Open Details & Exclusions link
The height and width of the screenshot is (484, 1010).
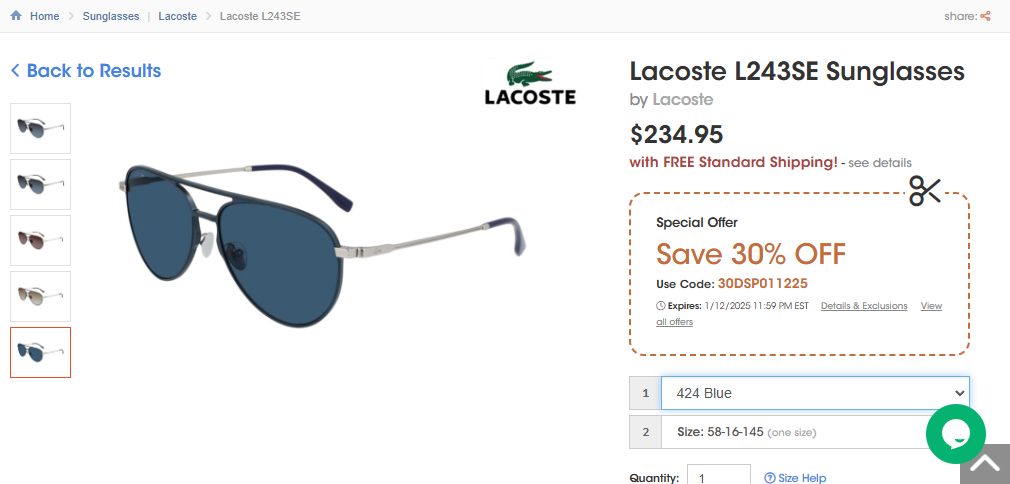tap(864, 306)
